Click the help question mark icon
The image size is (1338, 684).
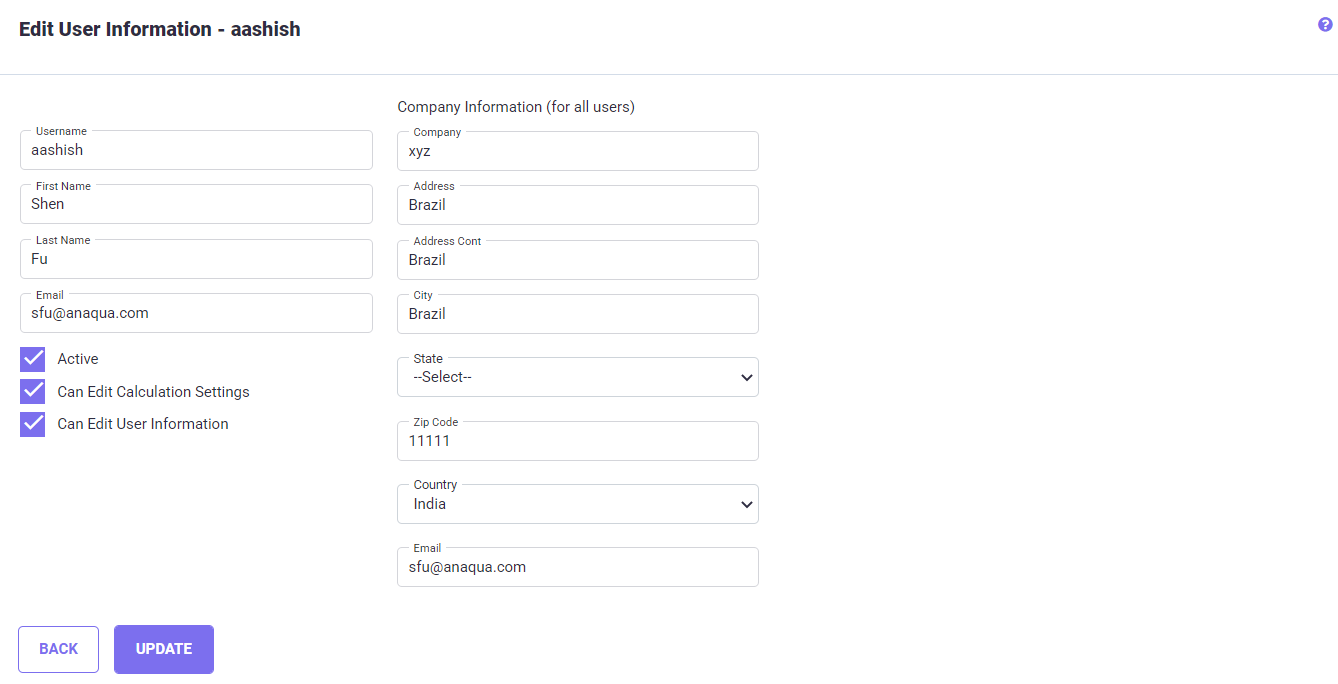(1325, 25)
